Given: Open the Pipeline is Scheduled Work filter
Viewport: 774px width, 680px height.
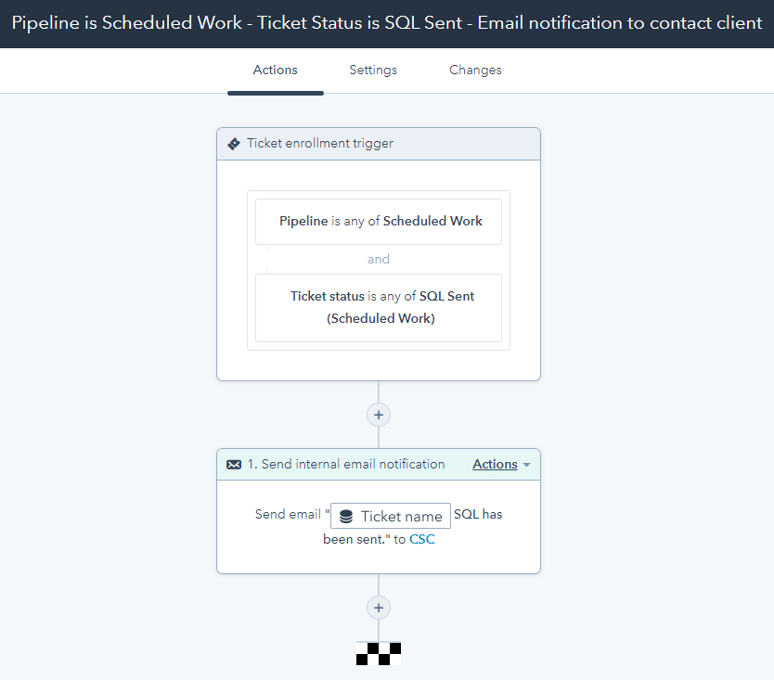Looking at the screenshot, I should click(378, 221).
